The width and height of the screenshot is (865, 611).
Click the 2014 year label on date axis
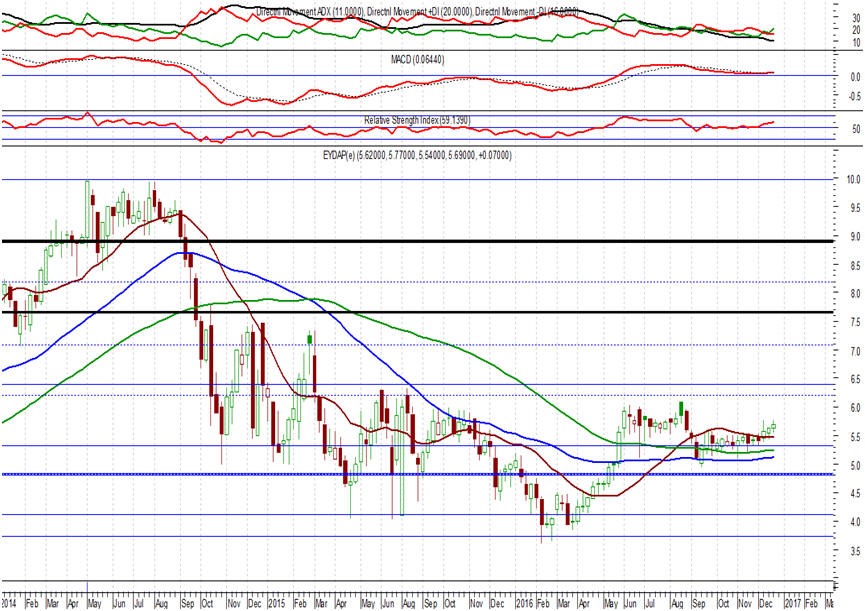[x=8, y=603]
